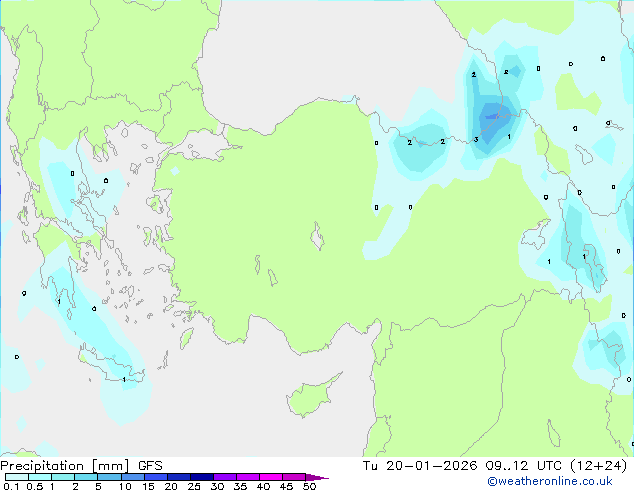Click the '0.5' legend label
634x490 pixels.
click(35, 486)
